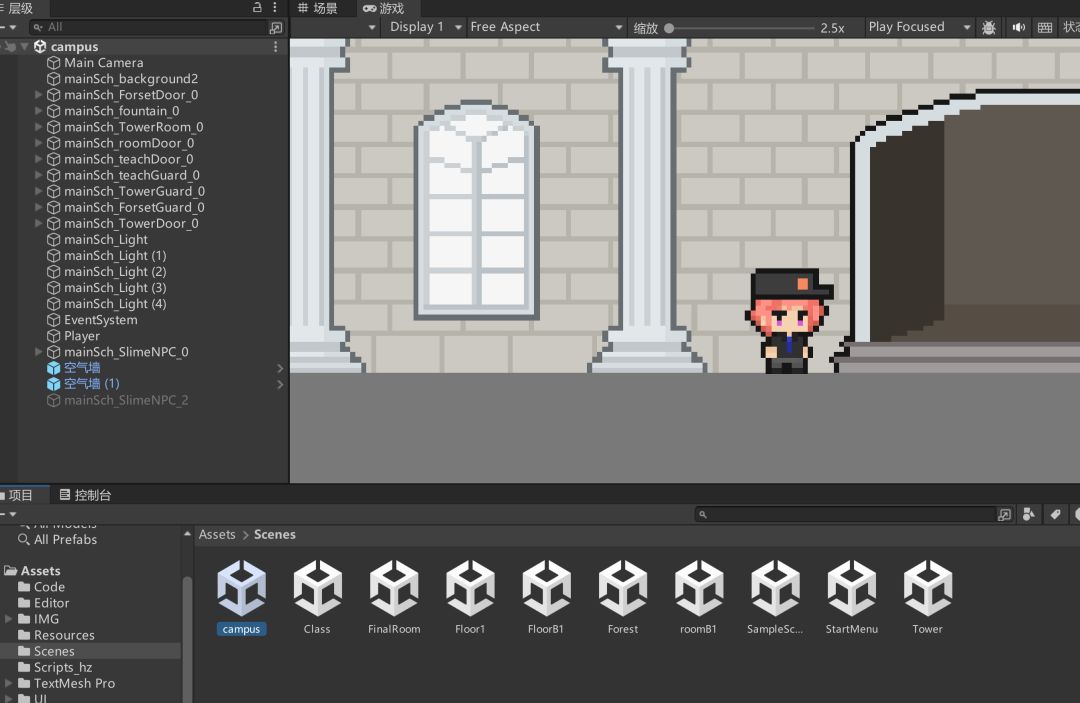Expand the mainSch_fountain_0 object
The height and width of the screenshot is (703, 1080).
click(x=39, y=111)
